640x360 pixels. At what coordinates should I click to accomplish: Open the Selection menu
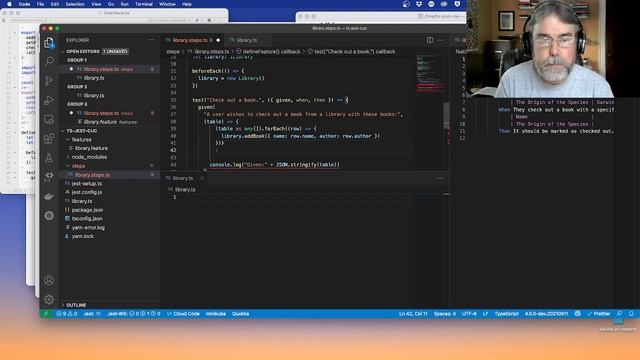click(x=75, y=4)
